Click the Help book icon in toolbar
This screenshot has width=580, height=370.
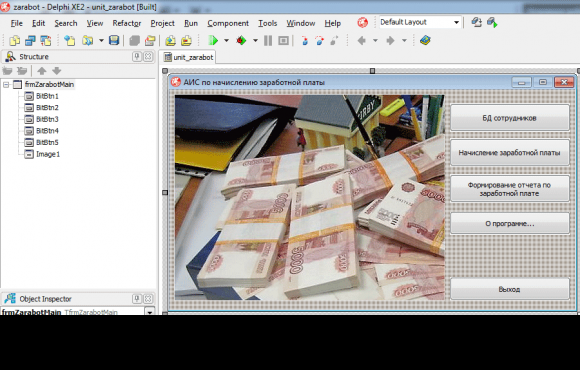tap(425, 40)
